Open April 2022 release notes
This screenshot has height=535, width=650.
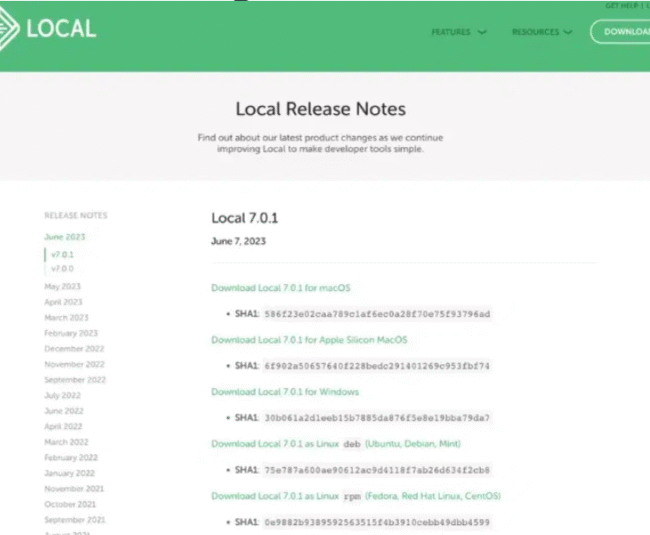click(63, 426)
